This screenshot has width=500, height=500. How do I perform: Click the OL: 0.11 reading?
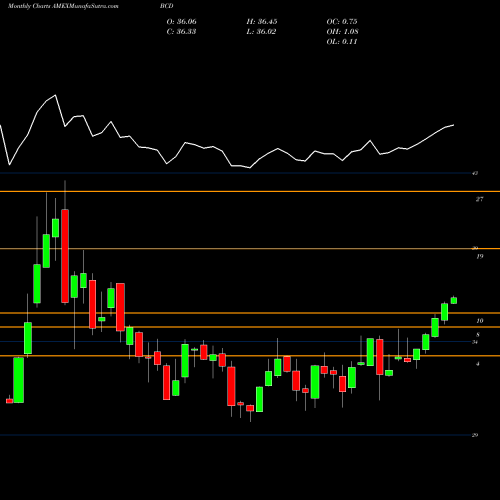342,42
